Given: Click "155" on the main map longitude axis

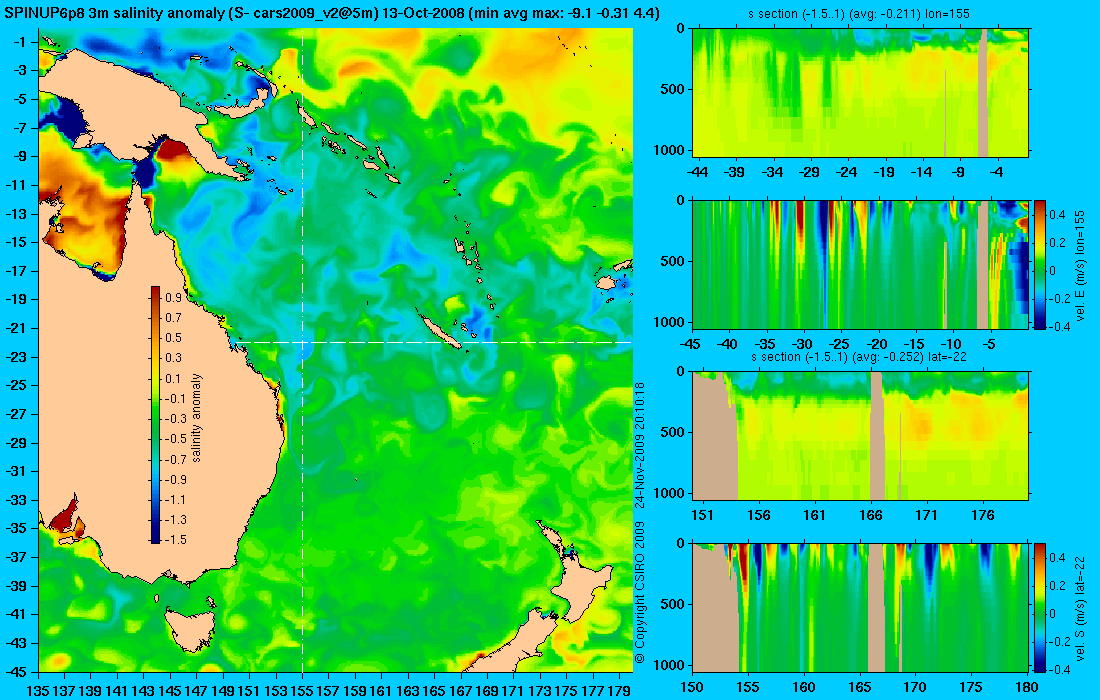Looking at the screenshot, I should coord(302,691).
